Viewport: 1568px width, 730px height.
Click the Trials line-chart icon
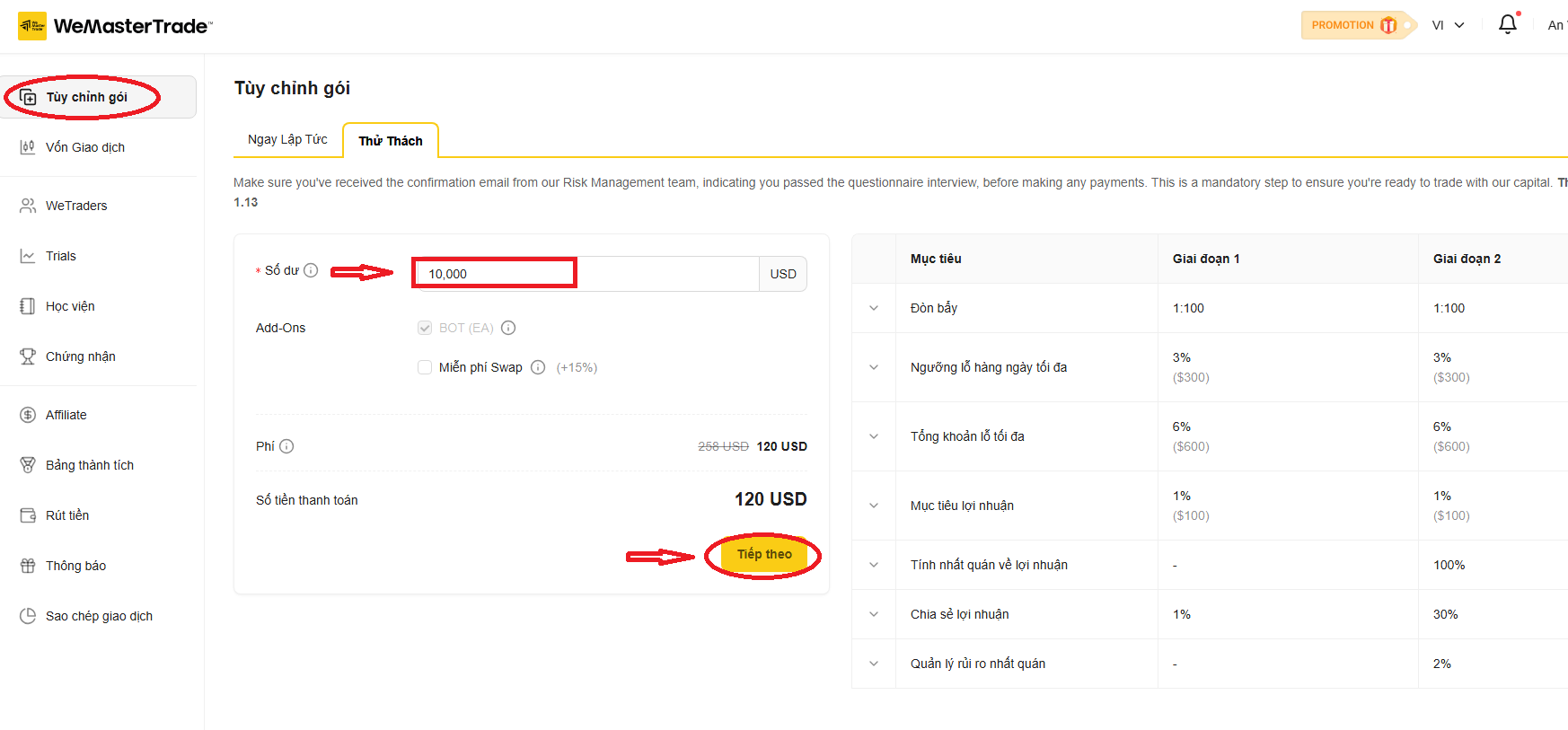[28, 256]
